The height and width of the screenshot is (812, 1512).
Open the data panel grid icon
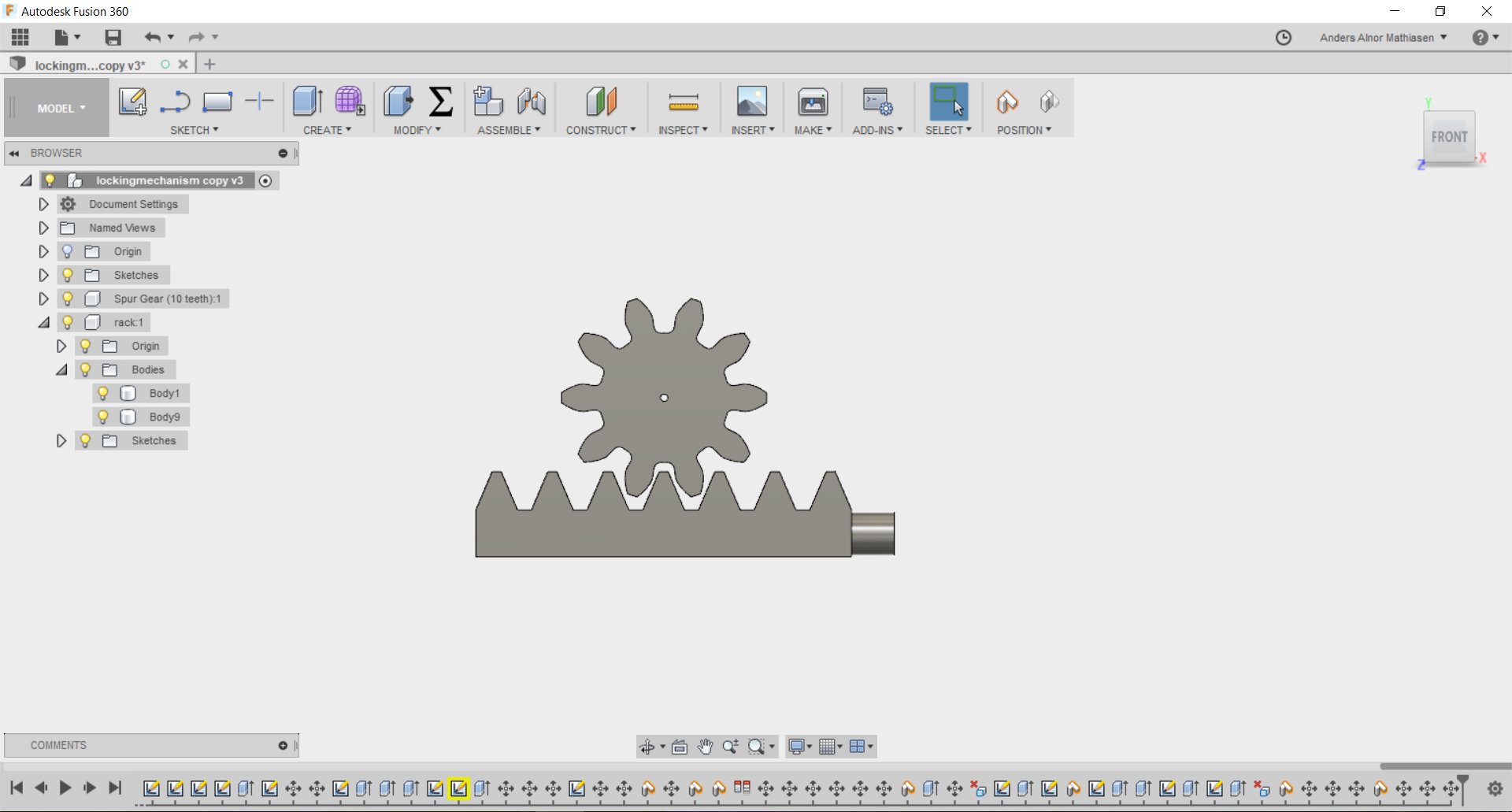pyautogui.click(x=20, y=37)
